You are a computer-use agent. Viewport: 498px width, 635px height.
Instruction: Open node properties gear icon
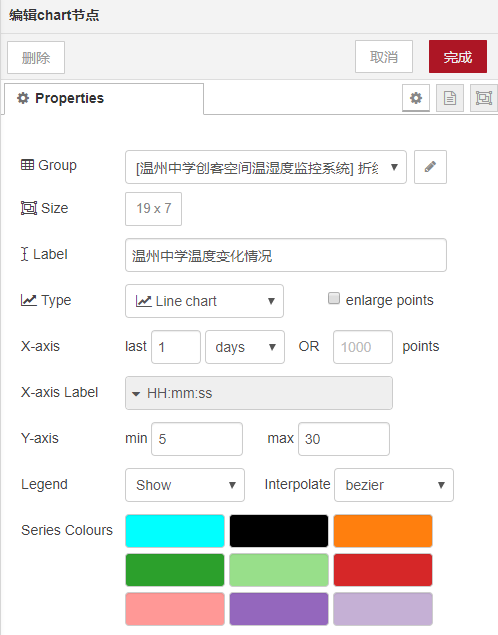point(416,98)
